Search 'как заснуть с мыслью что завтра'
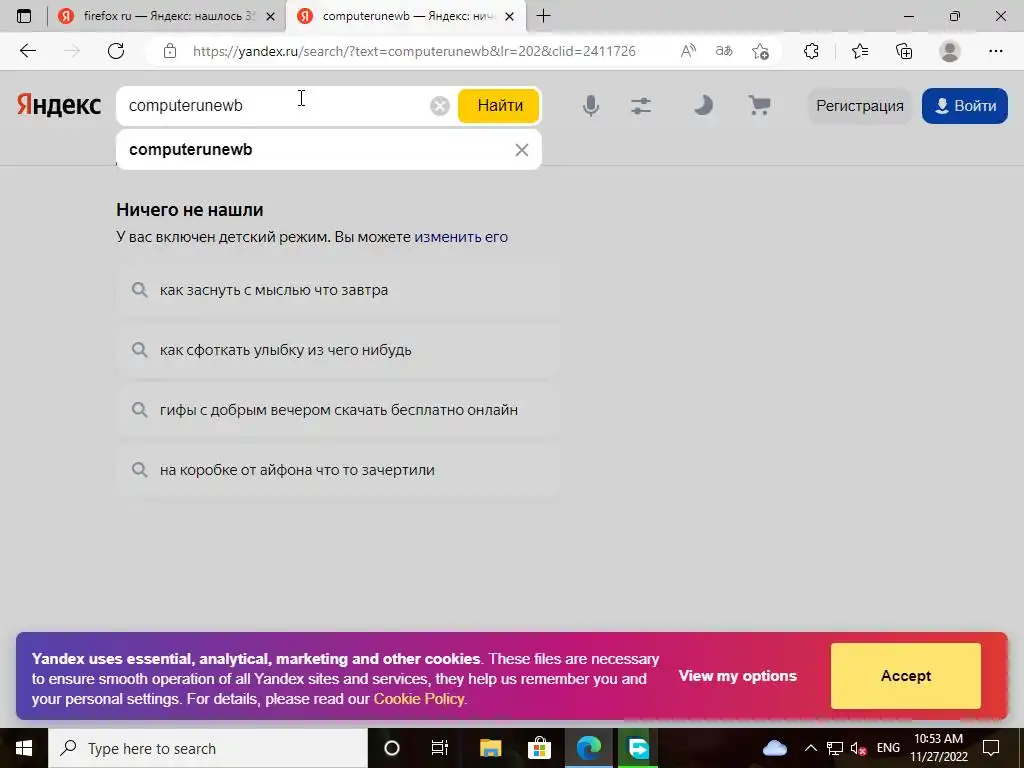1024x768 pixels. (x=338, y=290)
